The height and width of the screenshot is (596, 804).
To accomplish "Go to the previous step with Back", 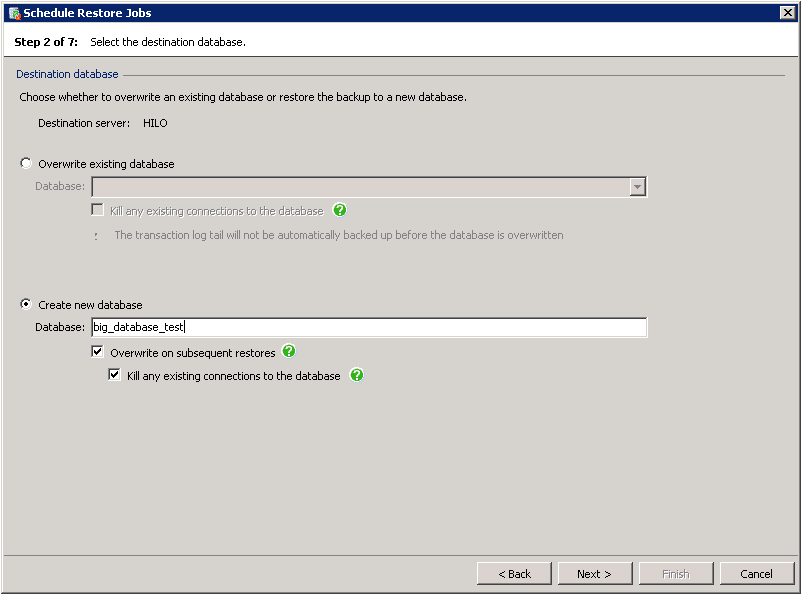I will [x=514, y=574].
